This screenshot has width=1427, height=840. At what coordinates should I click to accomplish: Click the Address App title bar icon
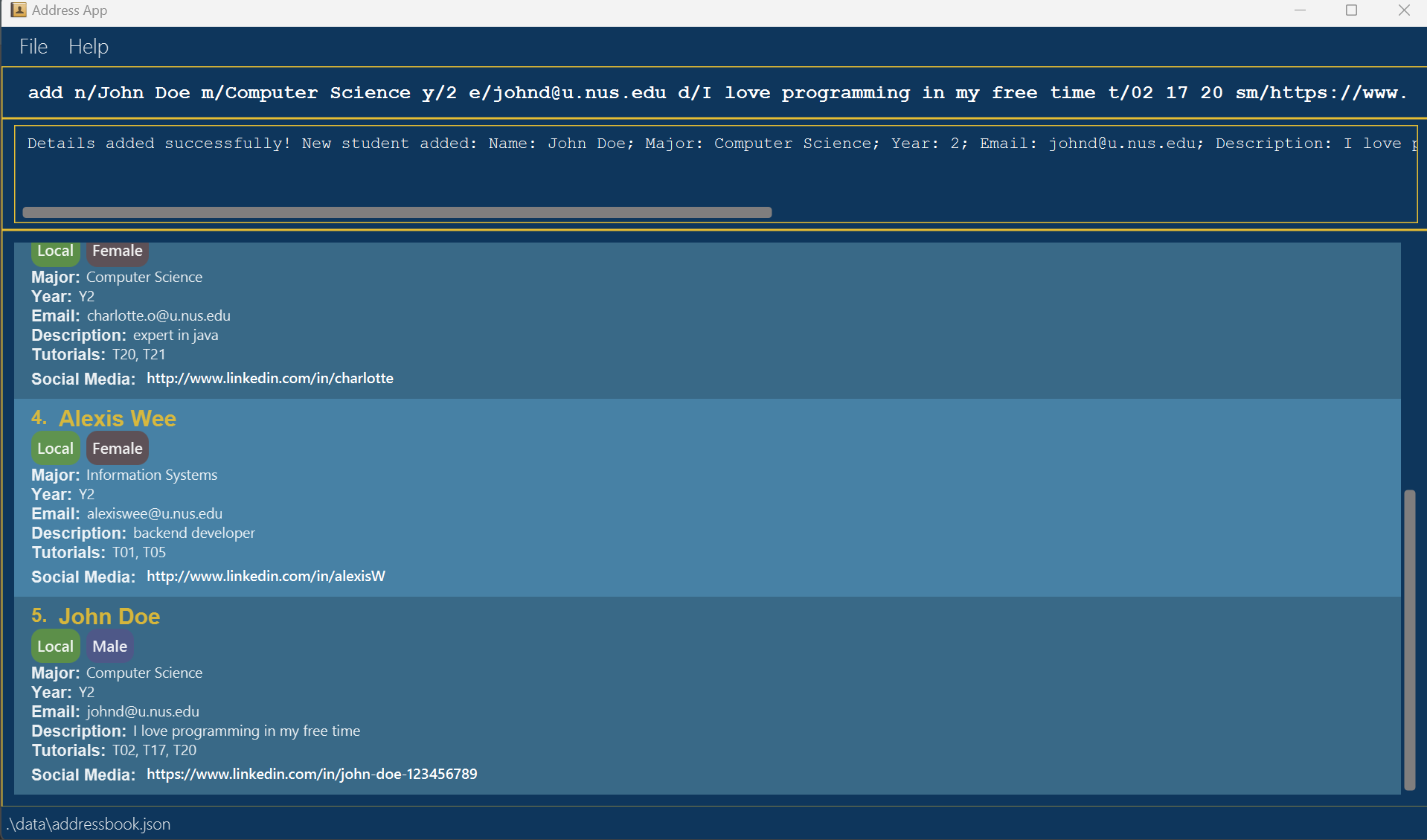pos(18,10)
